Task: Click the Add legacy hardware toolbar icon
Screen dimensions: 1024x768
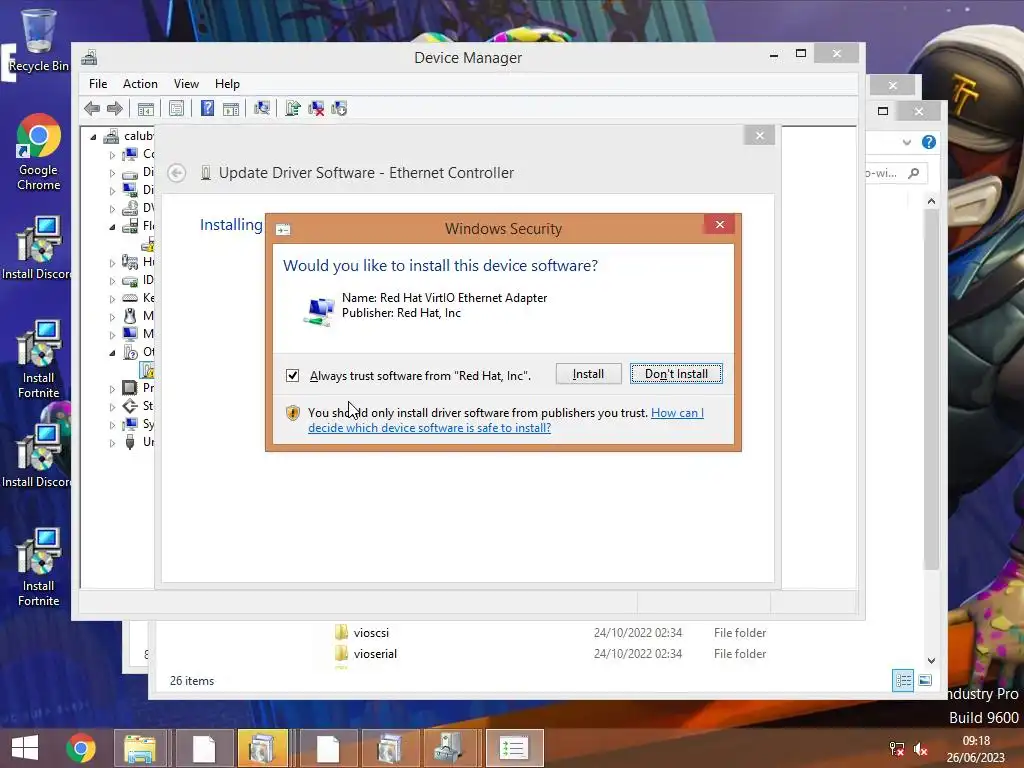Action: tap(339, 108)
